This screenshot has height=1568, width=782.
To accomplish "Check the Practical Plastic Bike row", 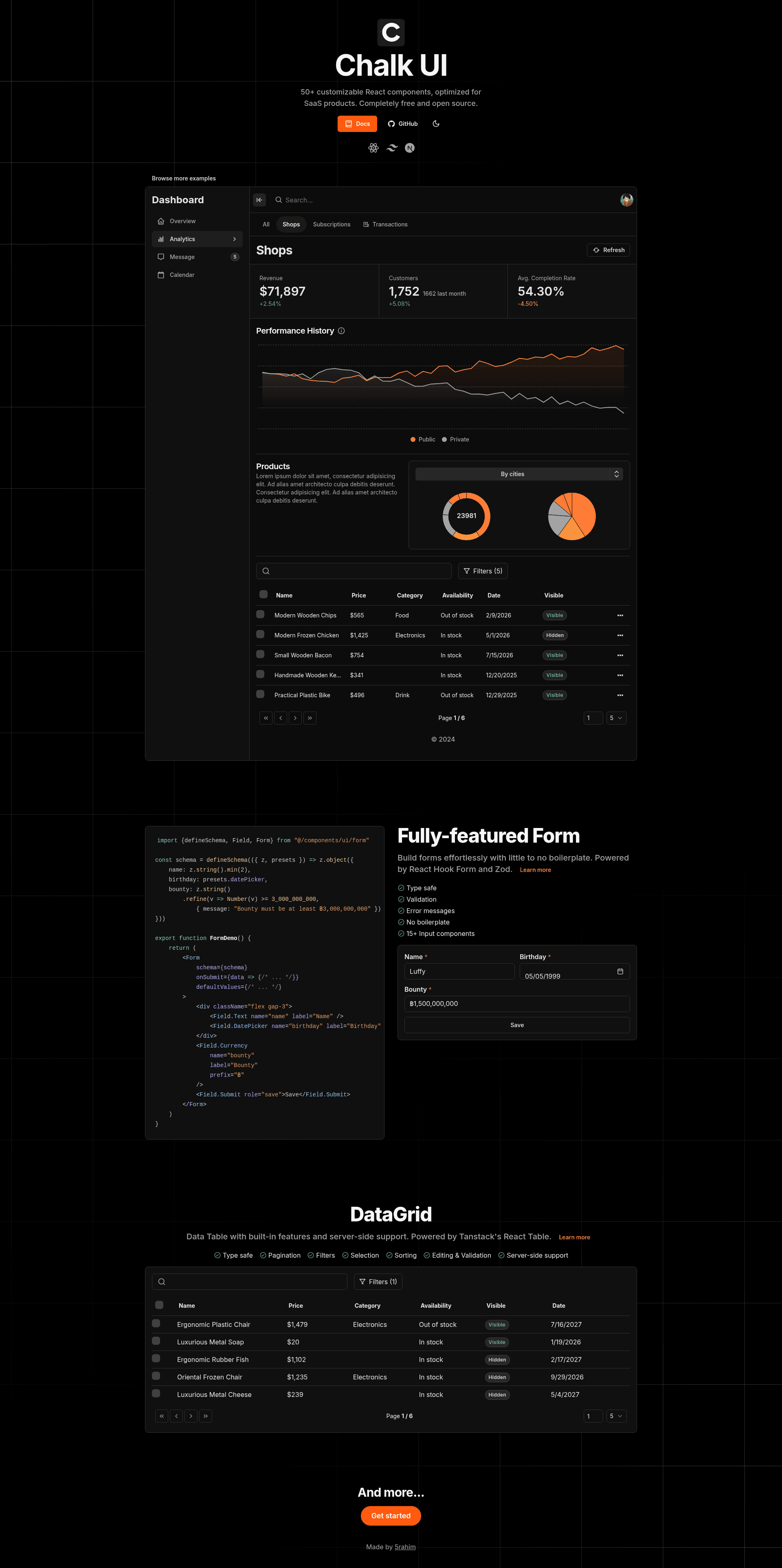I will coord(261,694).
